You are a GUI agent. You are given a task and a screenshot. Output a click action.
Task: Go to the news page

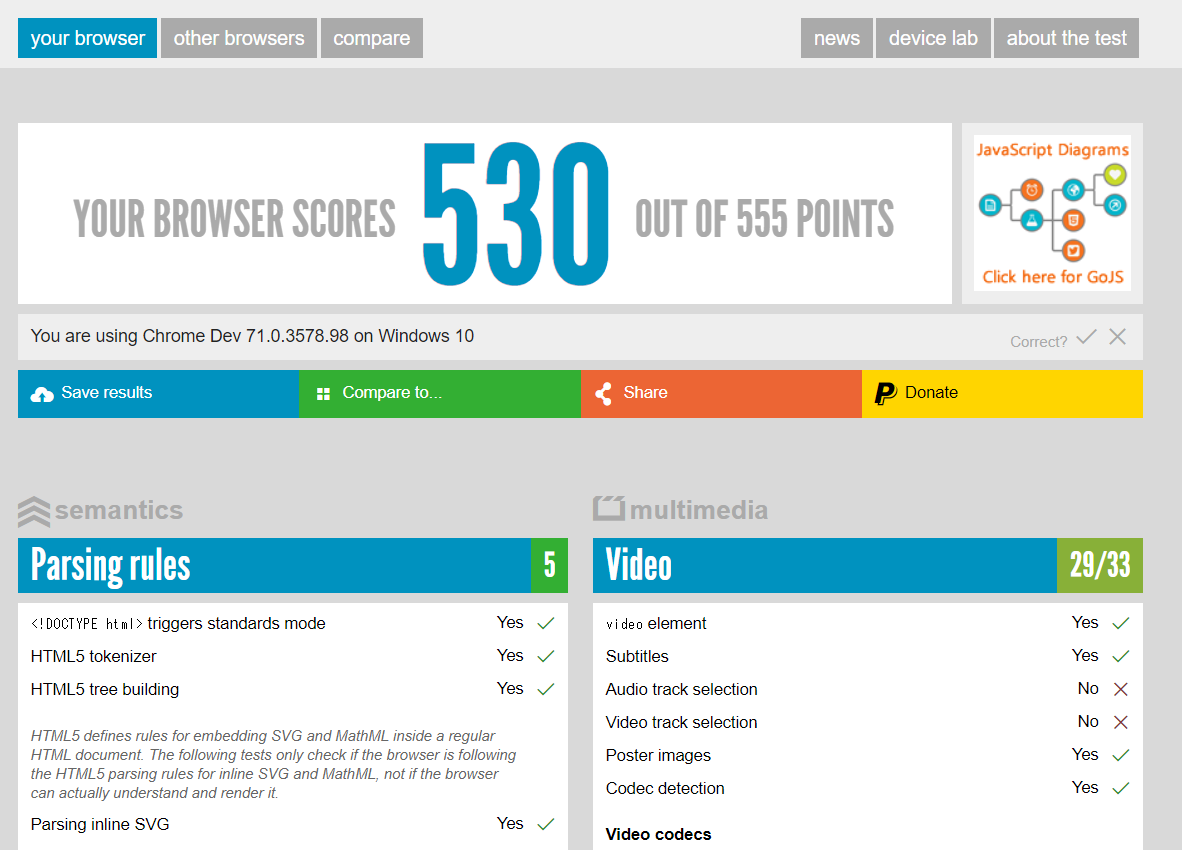[837, 38]
